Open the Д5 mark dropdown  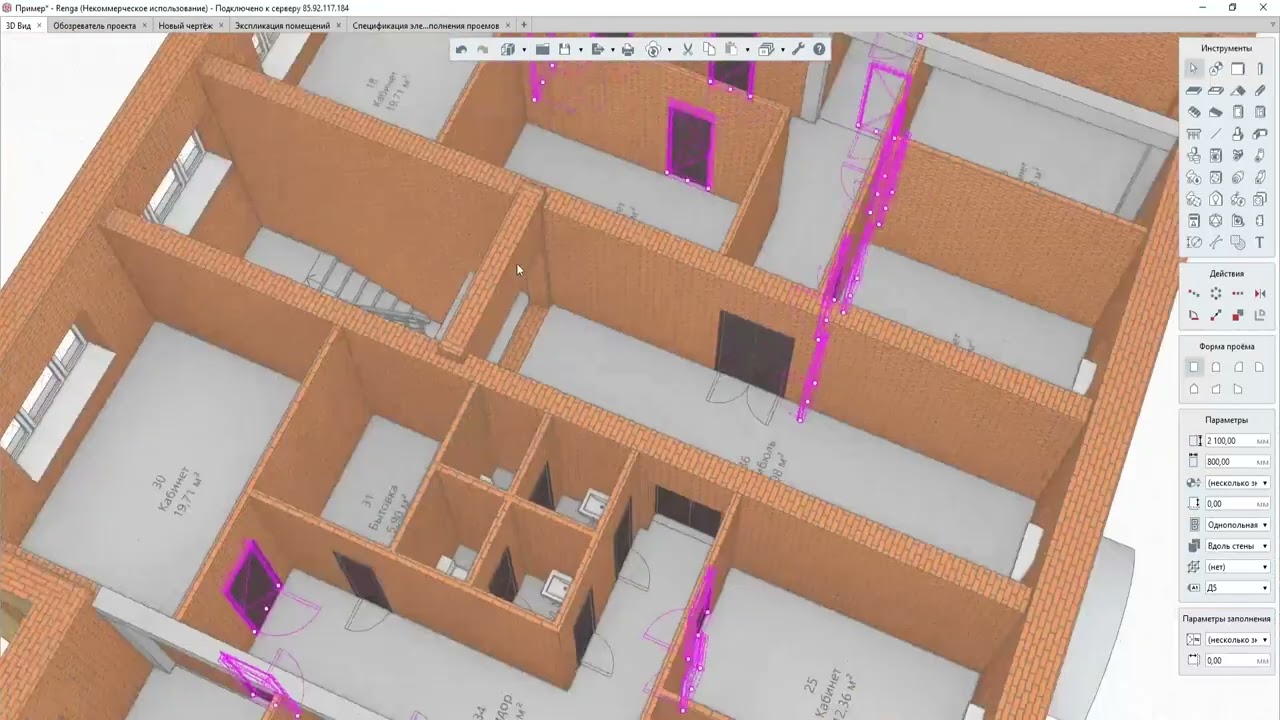coord(1238,587)
